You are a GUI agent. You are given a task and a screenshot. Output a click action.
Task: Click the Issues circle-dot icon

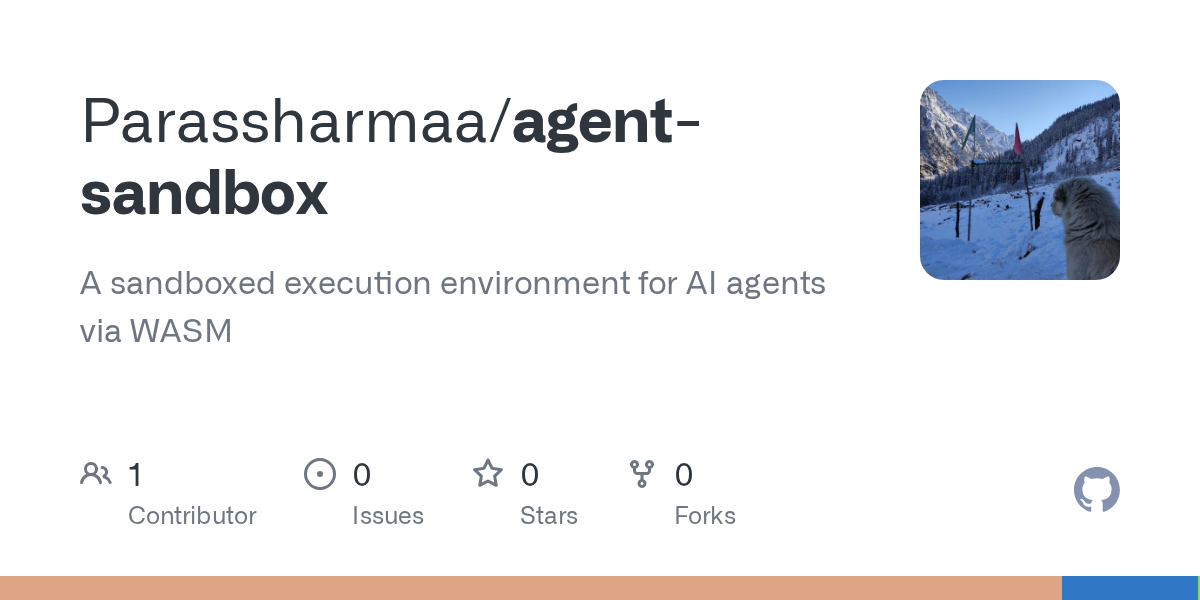click(319, 474)
